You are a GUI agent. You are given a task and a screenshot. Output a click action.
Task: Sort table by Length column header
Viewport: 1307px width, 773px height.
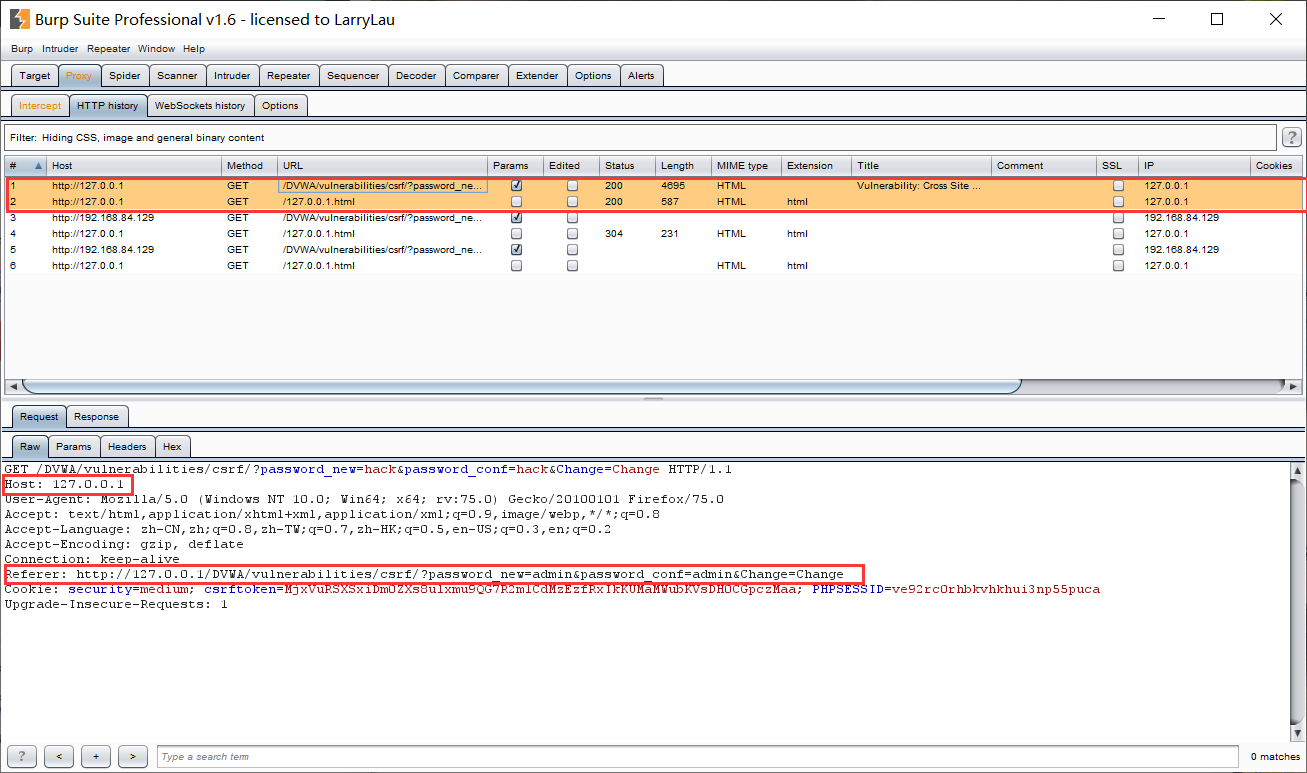pyautogui.click(x=683, y=166)
